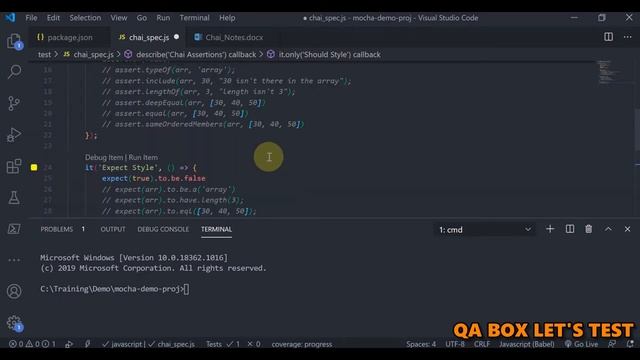Click the 'Debug Item' code lens link
640x360 pixels.
[x=104, y=158]
